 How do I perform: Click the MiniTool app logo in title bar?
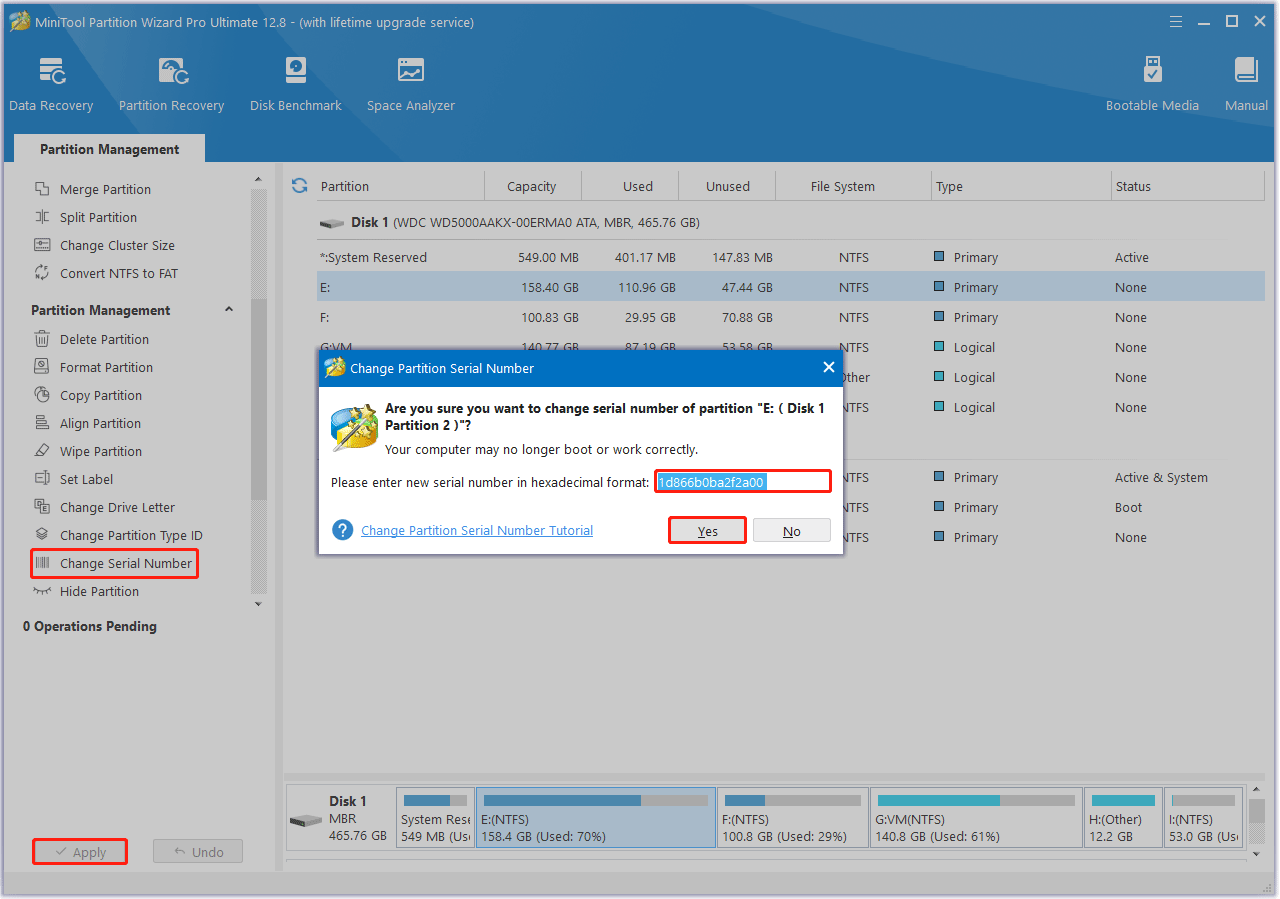(17, 21)
